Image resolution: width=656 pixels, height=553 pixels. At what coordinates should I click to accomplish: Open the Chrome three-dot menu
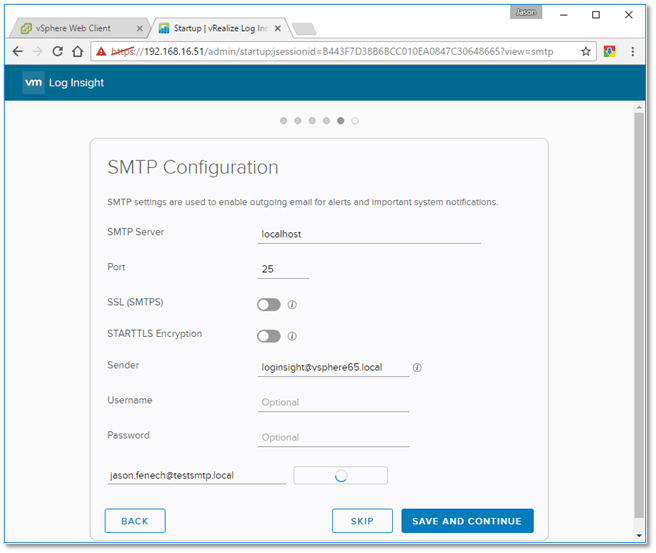[633, 51]
